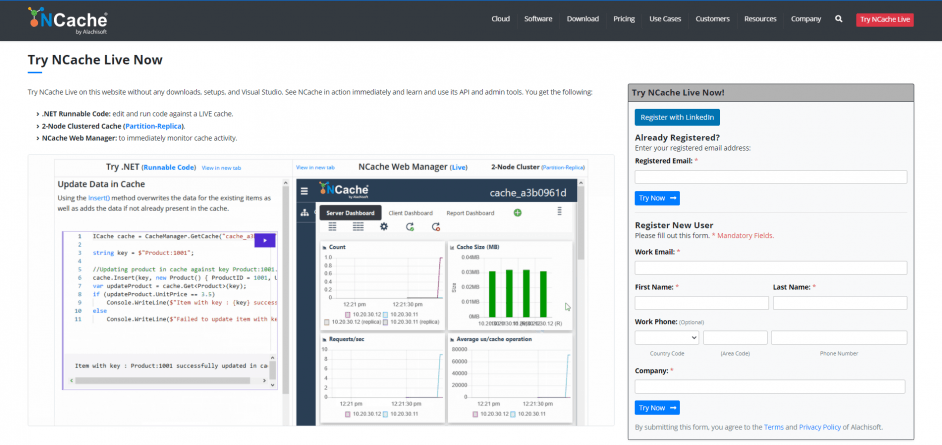
Task: Open the Use Cases menu
Action: pyautogui.click(x=665, y=19)
